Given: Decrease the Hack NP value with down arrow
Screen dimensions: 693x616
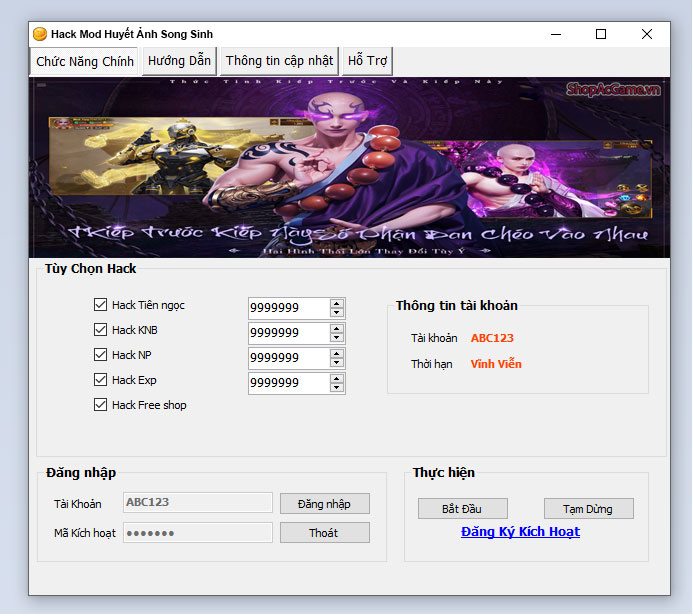Looking at the screenshot, I should tap(337, 363).
